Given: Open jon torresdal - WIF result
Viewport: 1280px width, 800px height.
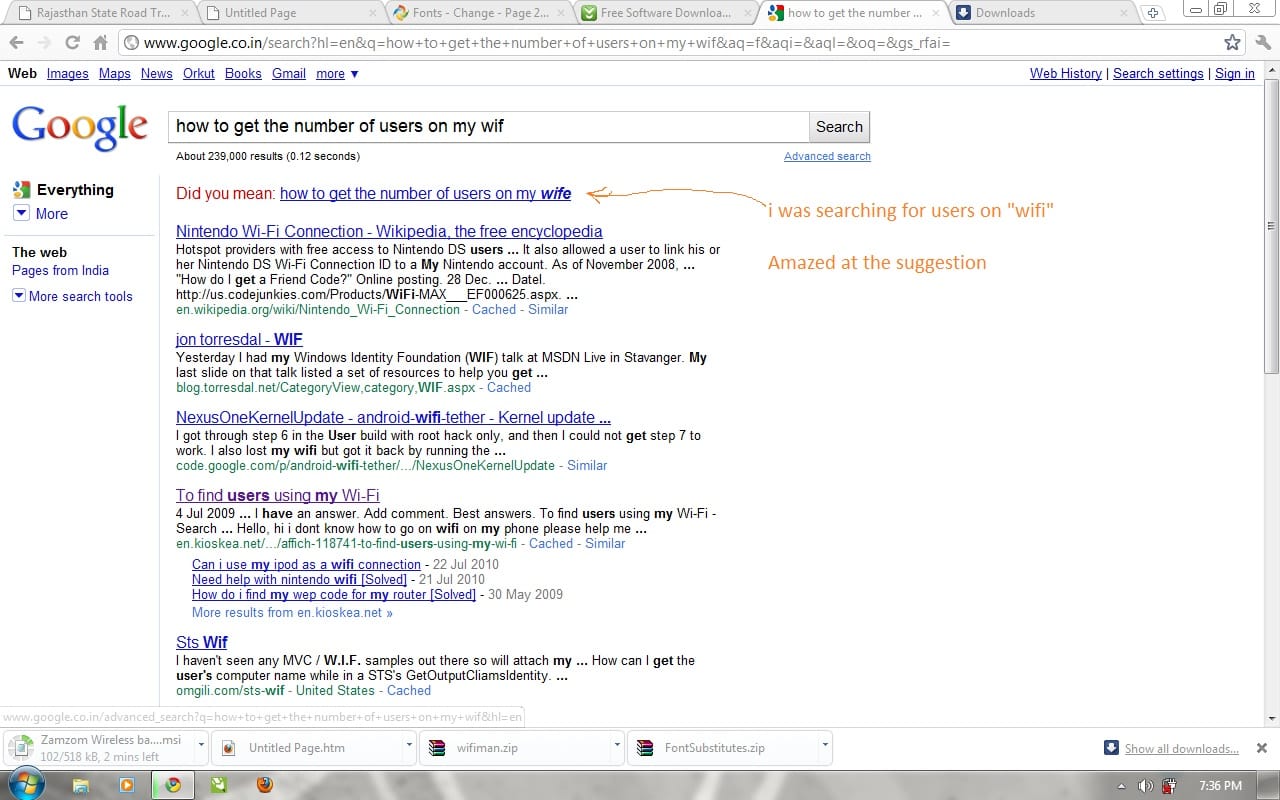Looking at the screenshot, I should click(239, 339).
